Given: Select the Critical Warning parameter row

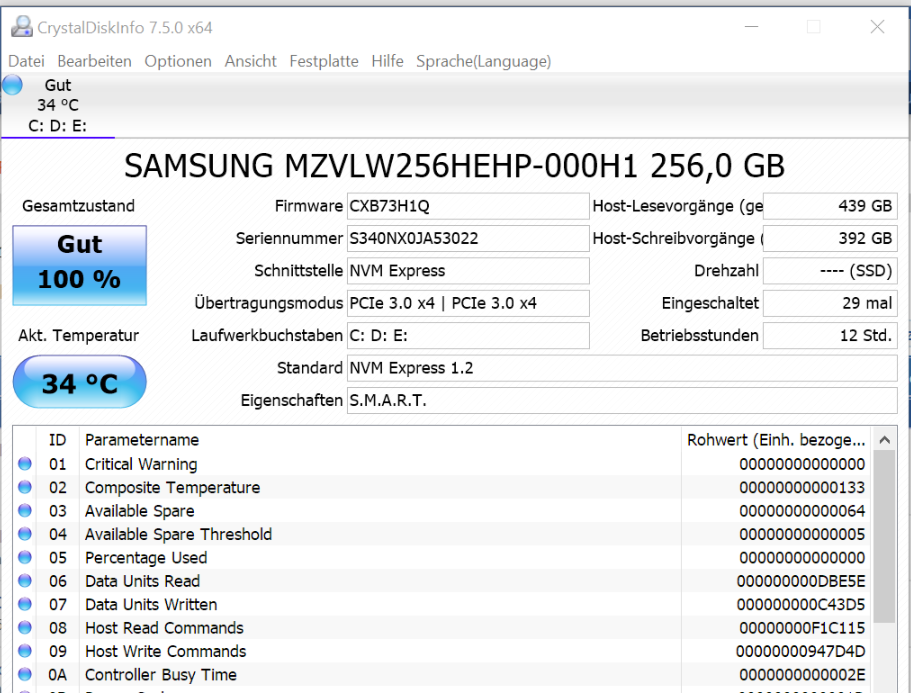Looking at the screenshot, I should pos(442,464).
